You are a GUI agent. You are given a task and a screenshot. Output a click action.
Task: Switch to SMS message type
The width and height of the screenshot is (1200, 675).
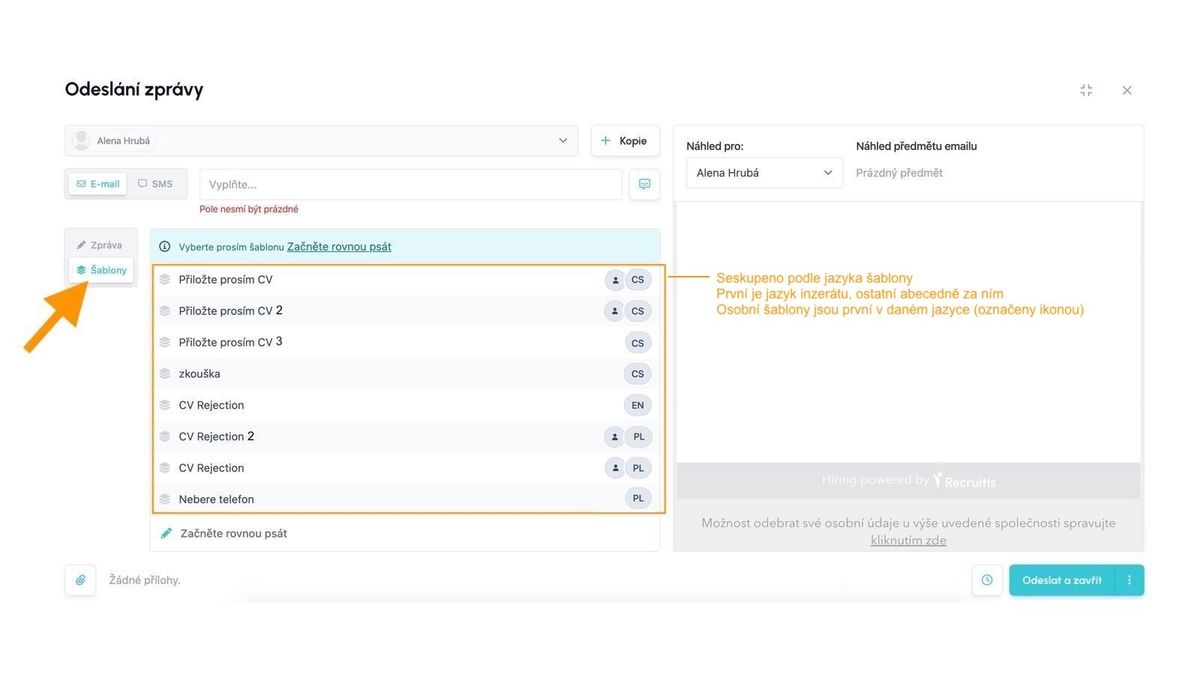(x=156, y=184)
